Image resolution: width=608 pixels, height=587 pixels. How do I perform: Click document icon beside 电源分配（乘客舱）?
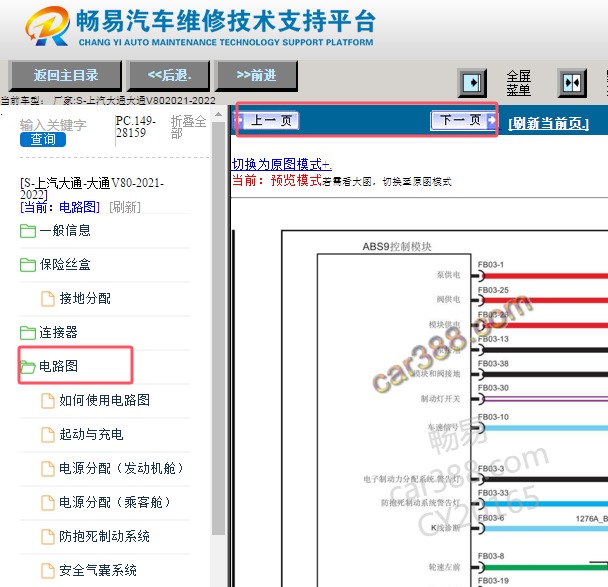(x=48, y=502)
